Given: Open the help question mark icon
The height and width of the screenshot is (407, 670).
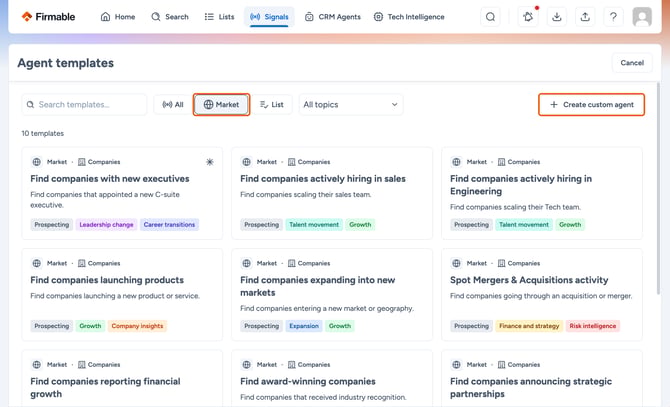Looking at the screenshot, I should (613, 17).
